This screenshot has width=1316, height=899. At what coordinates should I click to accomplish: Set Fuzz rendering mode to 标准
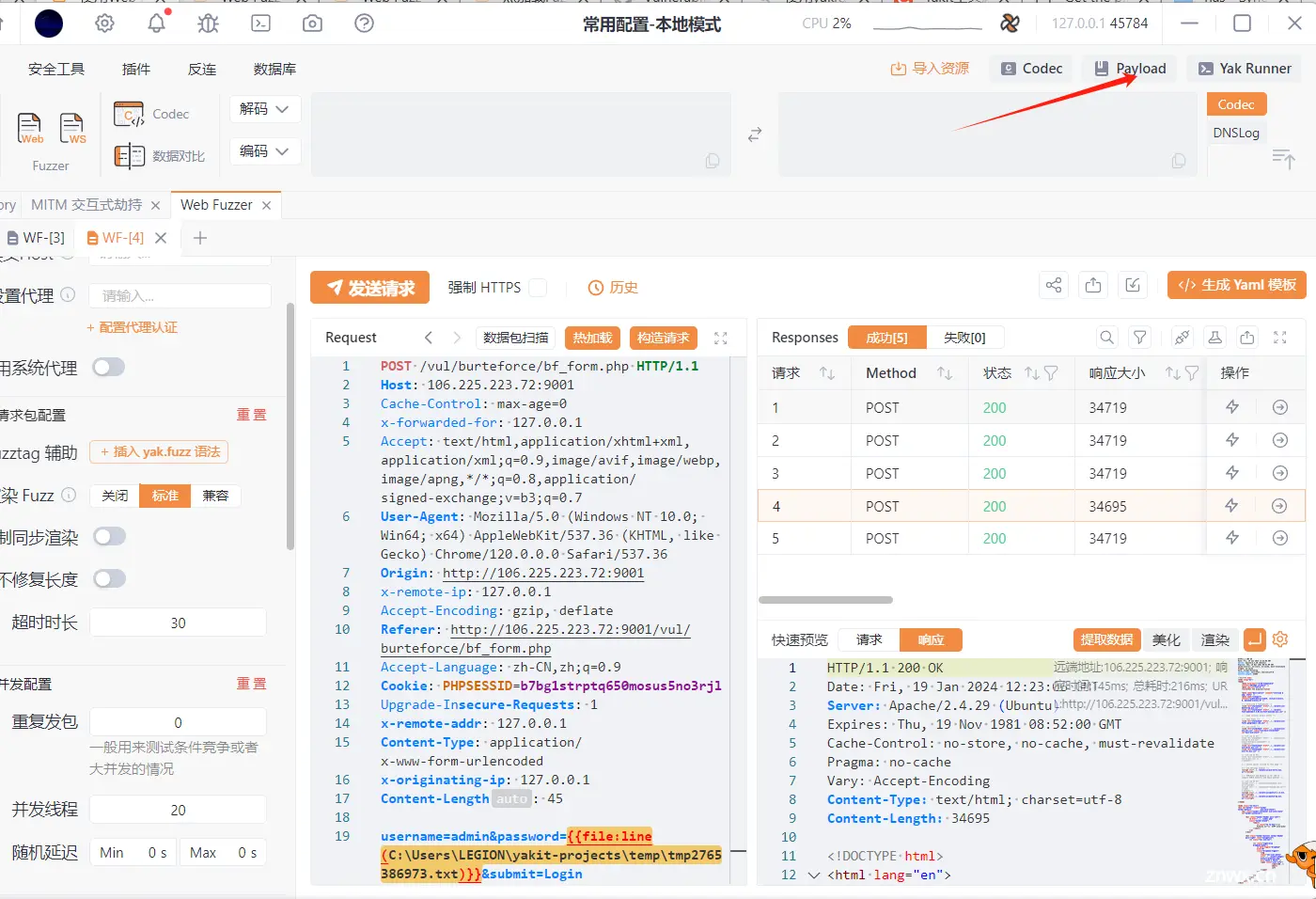[x=164, y=496]
